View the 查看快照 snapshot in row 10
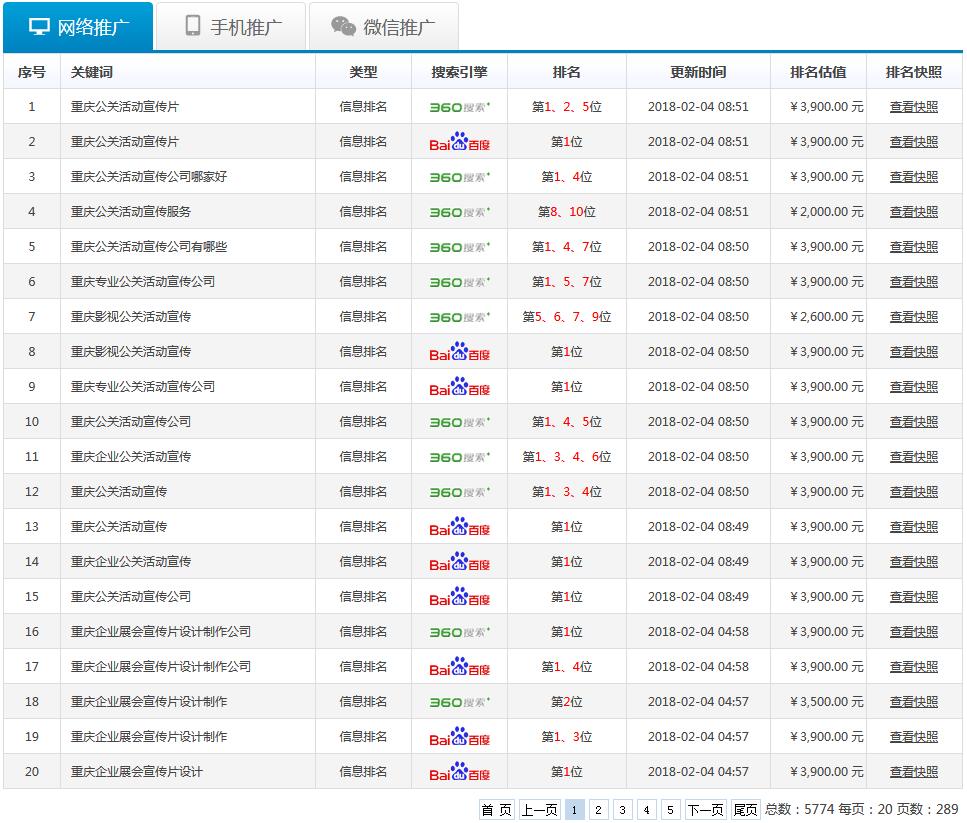Screen dimensions: 967x823 tap(913, 422)
